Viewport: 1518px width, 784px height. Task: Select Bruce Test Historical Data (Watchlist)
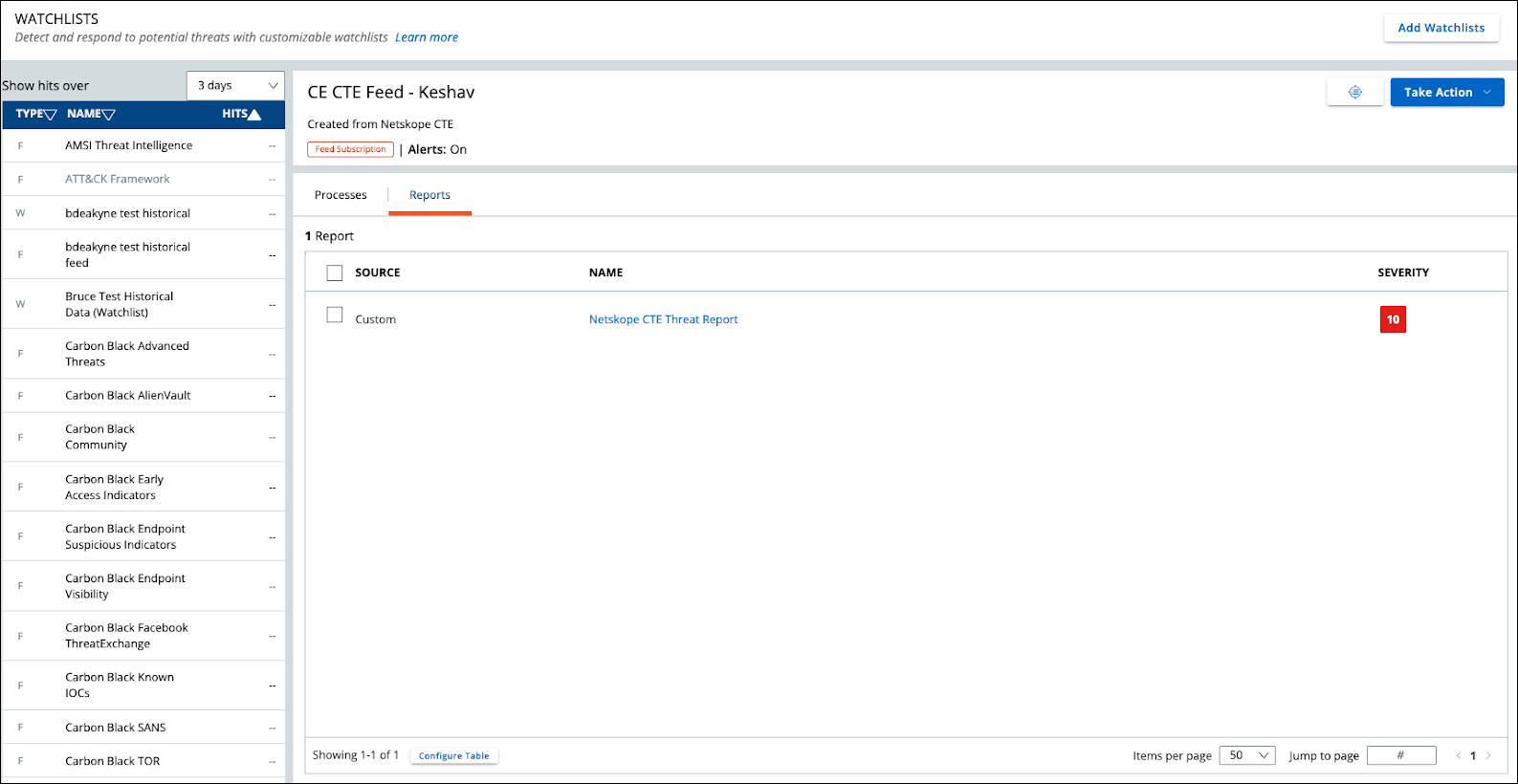coord(143,304)
